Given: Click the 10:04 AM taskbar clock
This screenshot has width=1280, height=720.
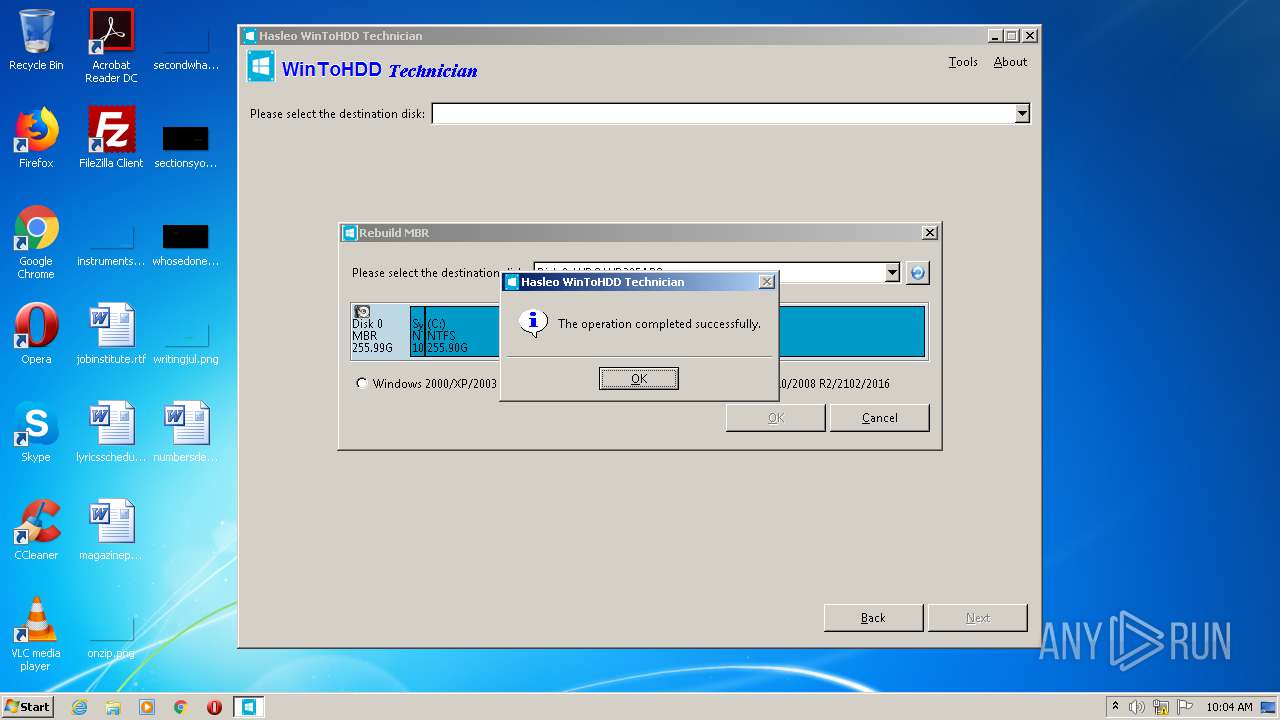Looking at the screenshot, I should 1229,707.
